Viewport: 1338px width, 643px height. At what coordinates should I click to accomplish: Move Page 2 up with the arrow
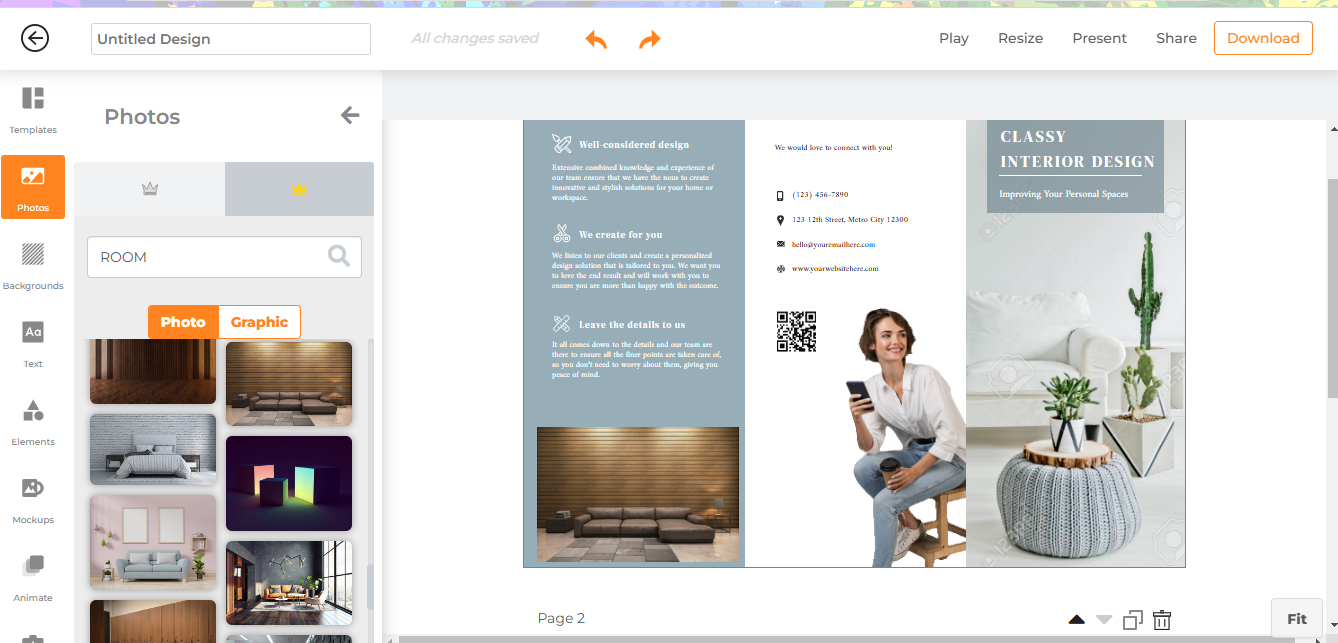(x=1075, y=617)
